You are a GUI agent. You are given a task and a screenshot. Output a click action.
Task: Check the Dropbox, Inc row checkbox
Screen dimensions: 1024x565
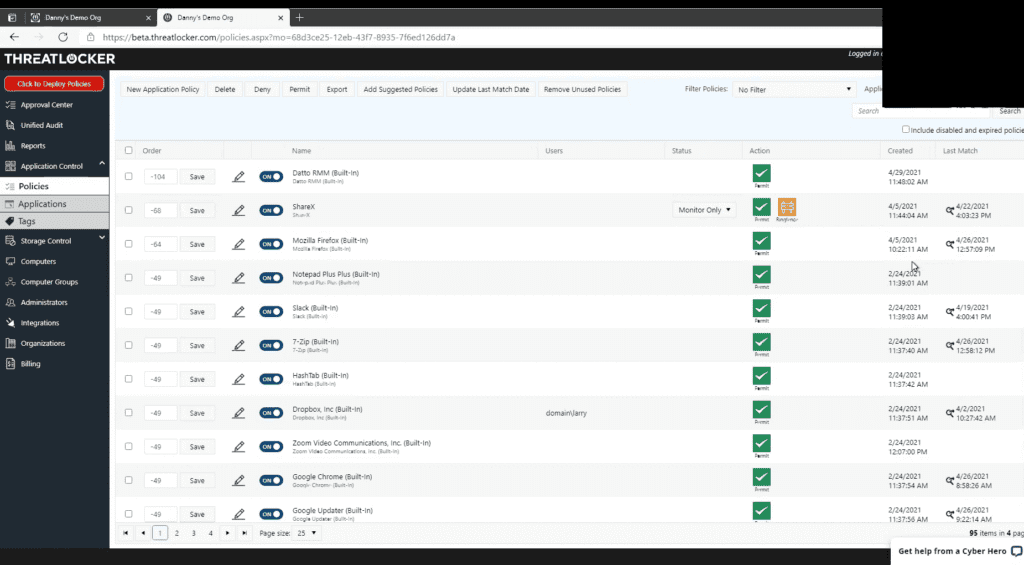point(129,413)
